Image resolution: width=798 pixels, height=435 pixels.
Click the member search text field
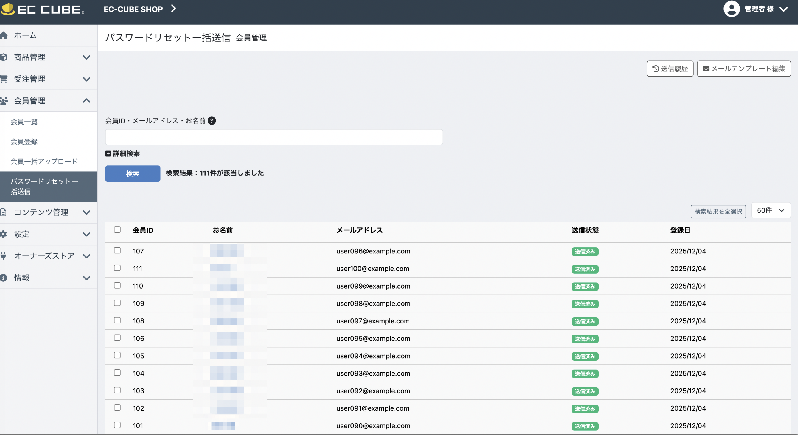tap(274, 137)
